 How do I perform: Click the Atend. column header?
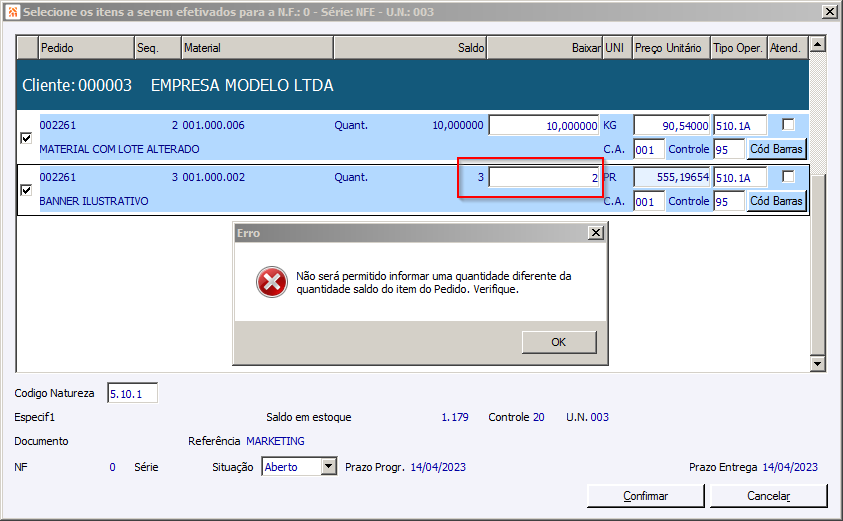click(788, 47)
